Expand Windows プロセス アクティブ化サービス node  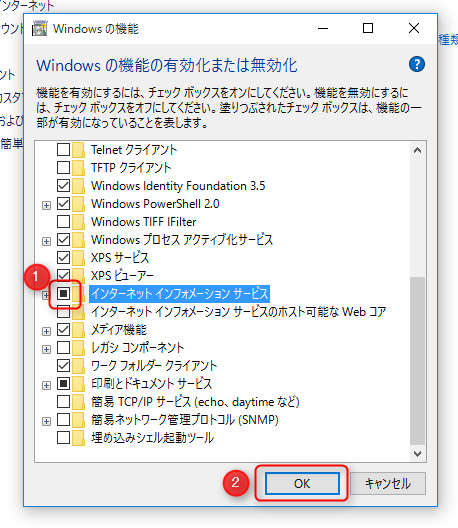[46, 241]
